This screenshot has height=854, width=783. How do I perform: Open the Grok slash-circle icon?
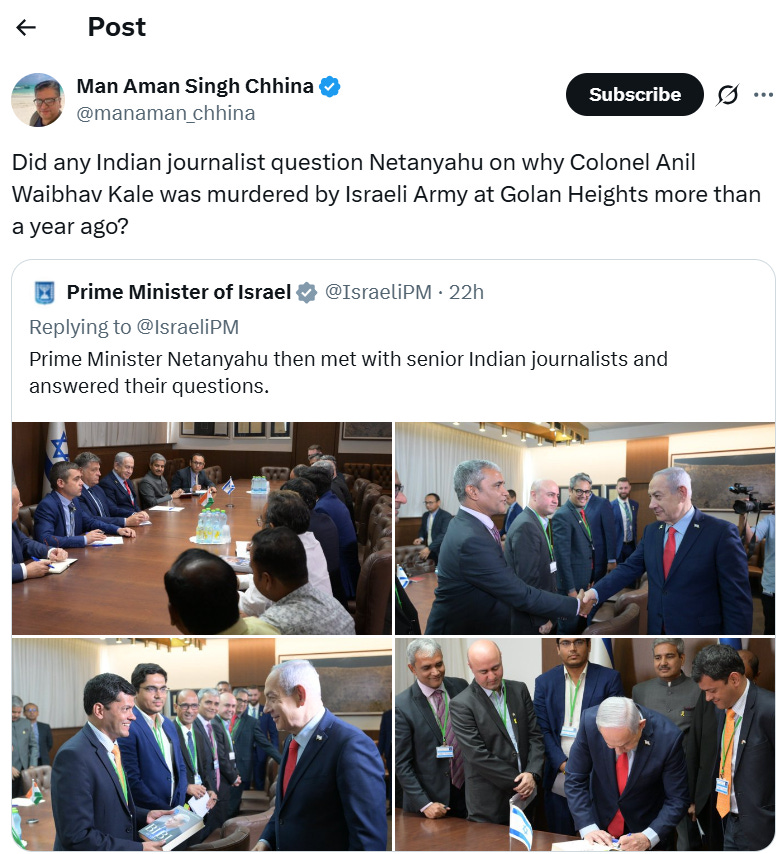click(x=727, y=95)
